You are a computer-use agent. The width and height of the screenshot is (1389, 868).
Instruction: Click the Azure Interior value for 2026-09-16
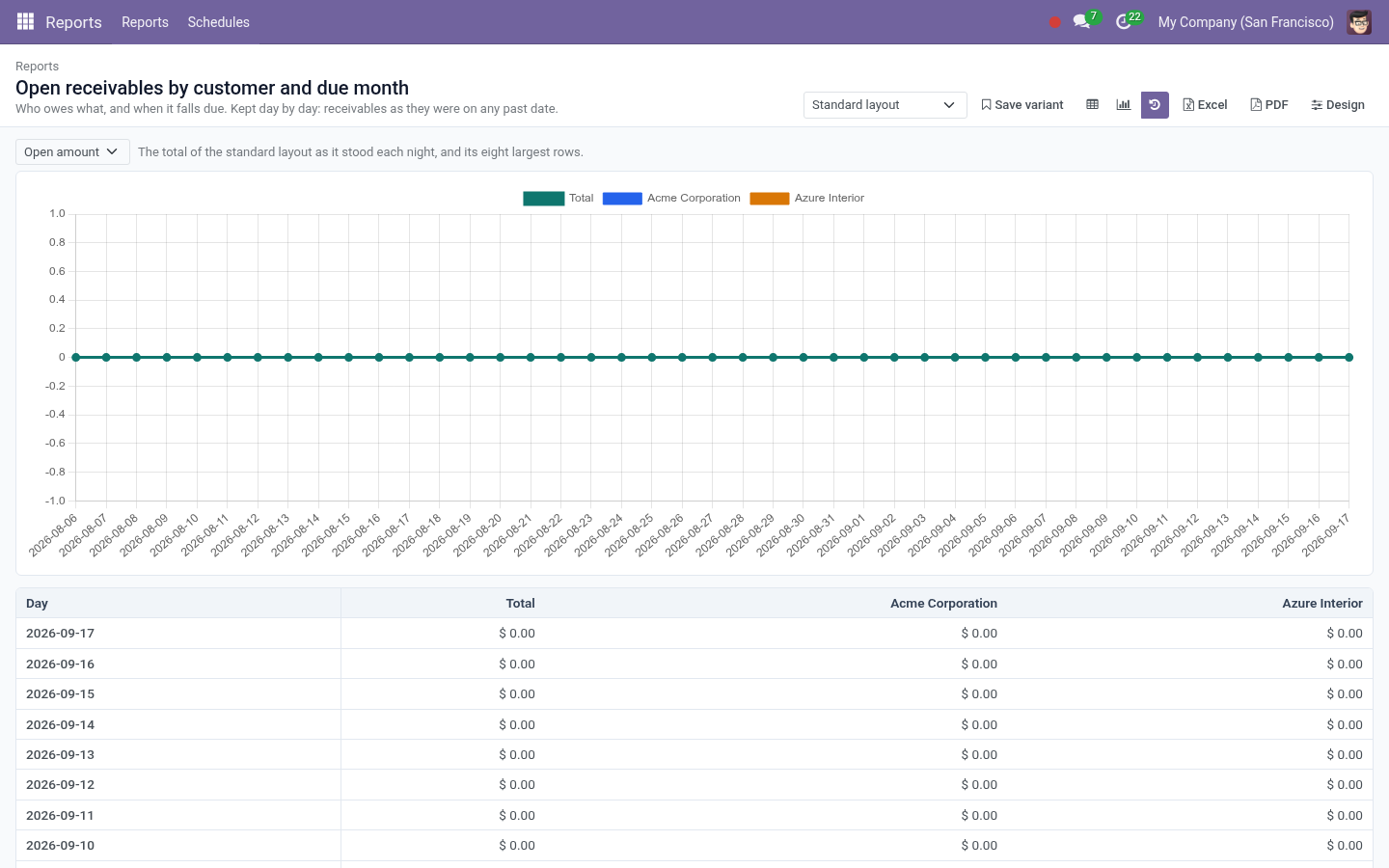(1345, 665)
